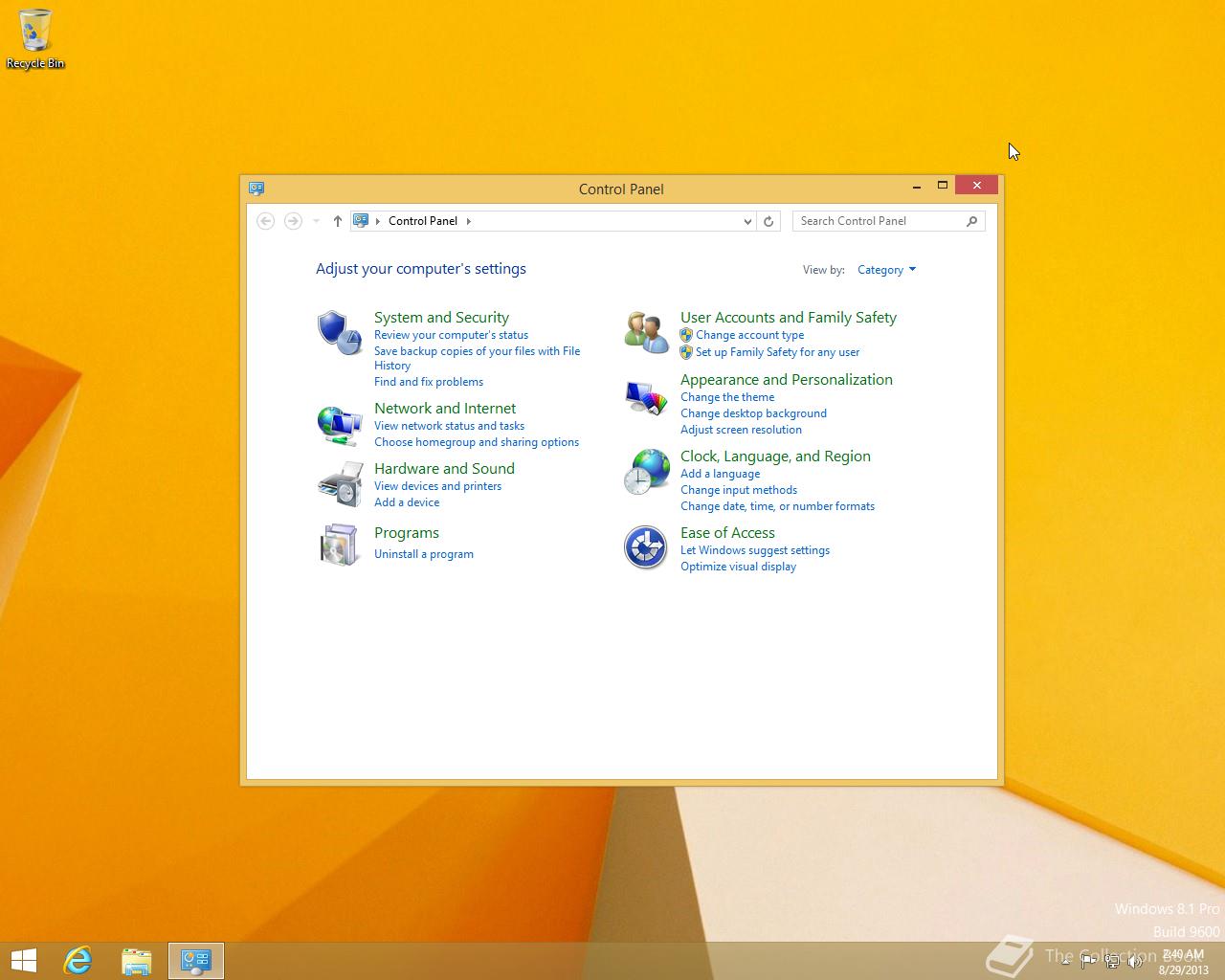
Task: Open Recycle Bin on the desktop
Action: [x=35, y=40]
